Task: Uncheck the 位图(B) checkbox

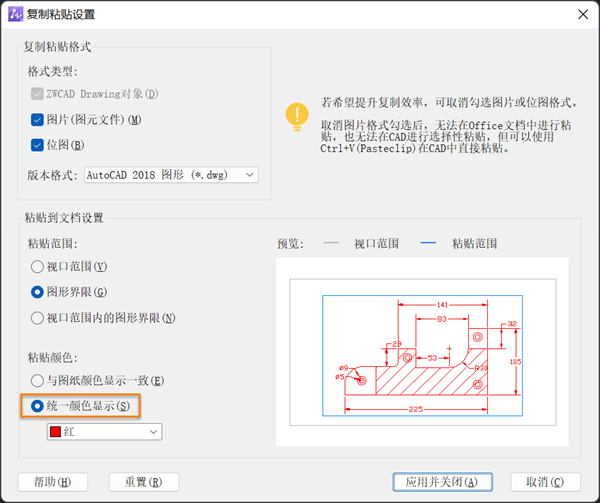Action: pyautogui.click(x=37, y=145)
